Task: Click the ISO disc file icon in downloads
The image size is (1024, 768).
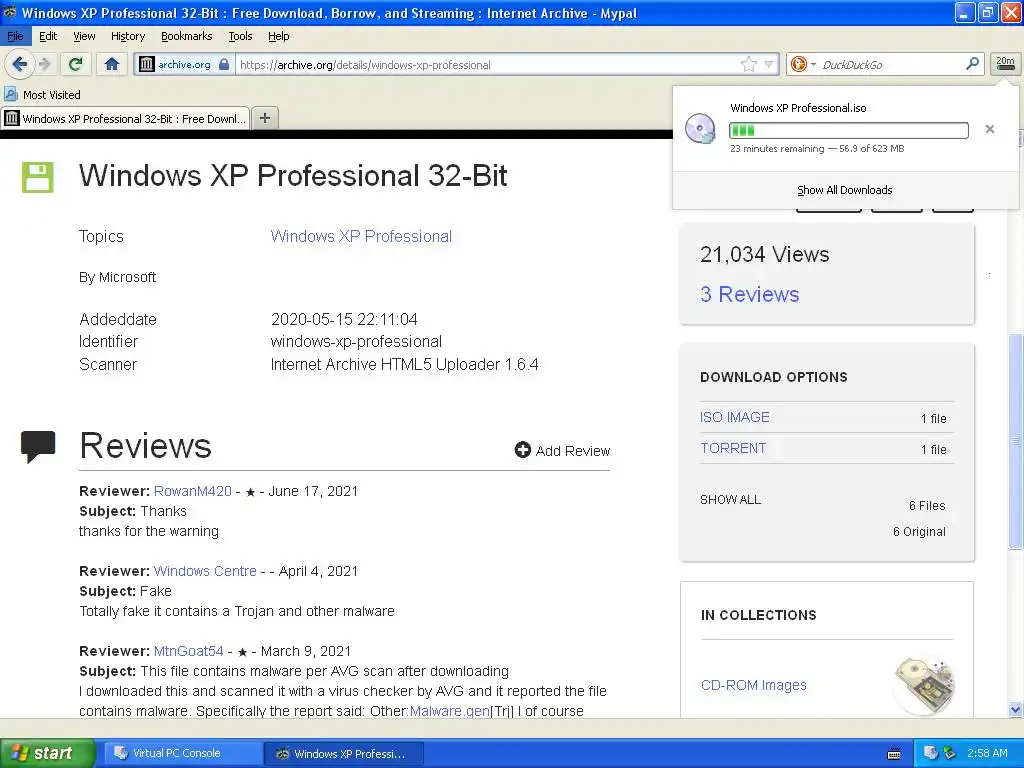Action: tap(700, 129)
